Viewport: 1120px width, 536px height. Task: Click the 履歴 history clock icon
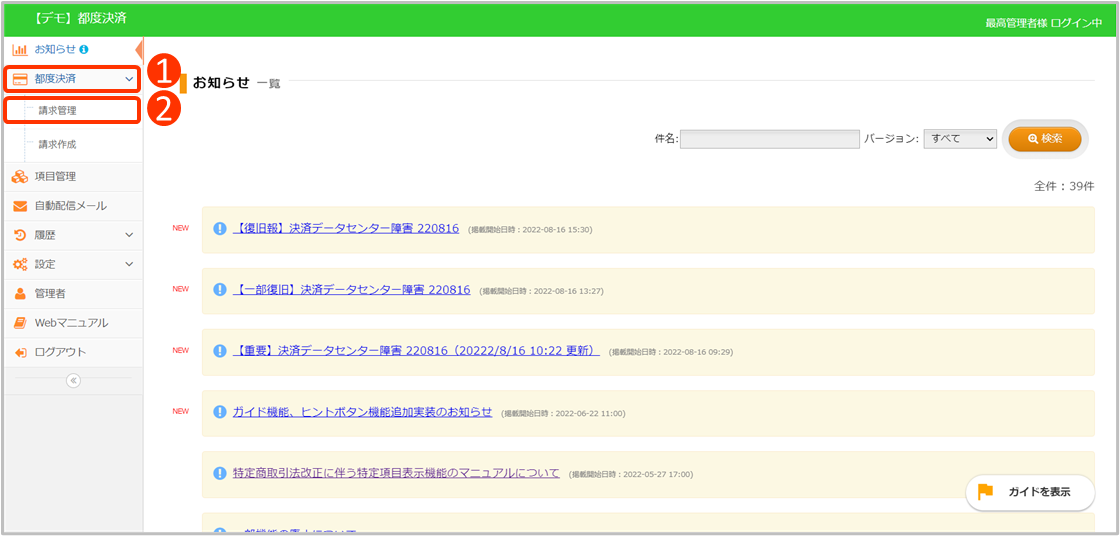[20, 235]
